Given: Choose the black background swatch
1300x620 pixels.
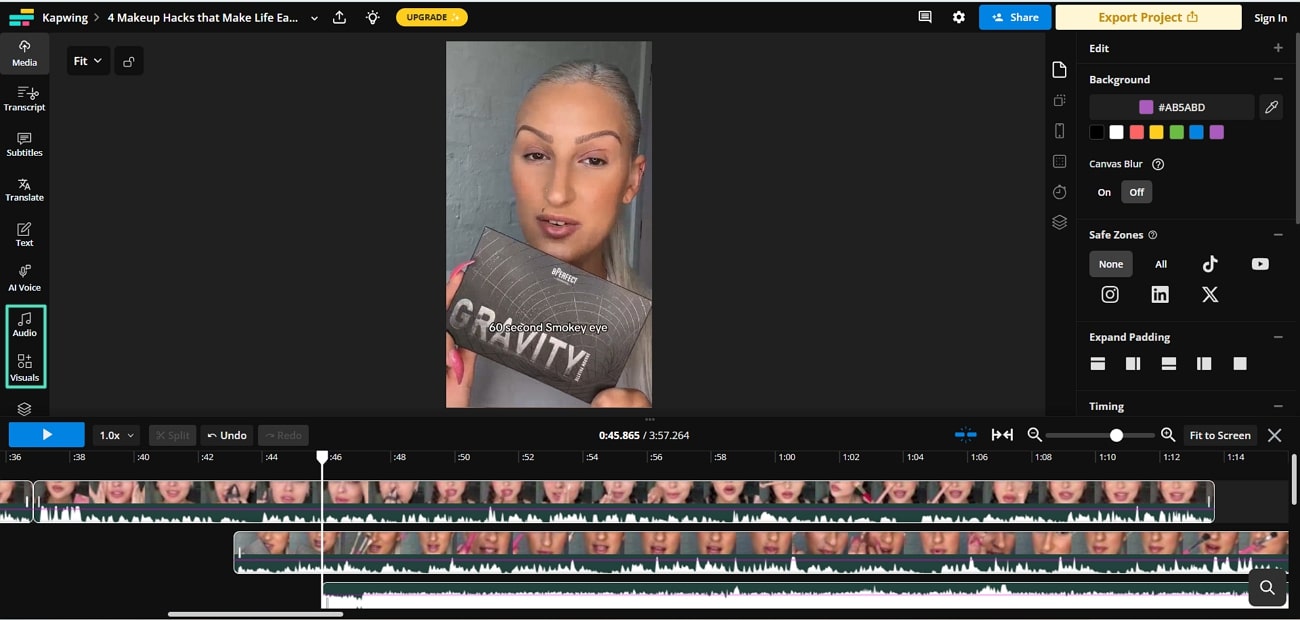Looking at the screenshot, I should click(1097, 132).
